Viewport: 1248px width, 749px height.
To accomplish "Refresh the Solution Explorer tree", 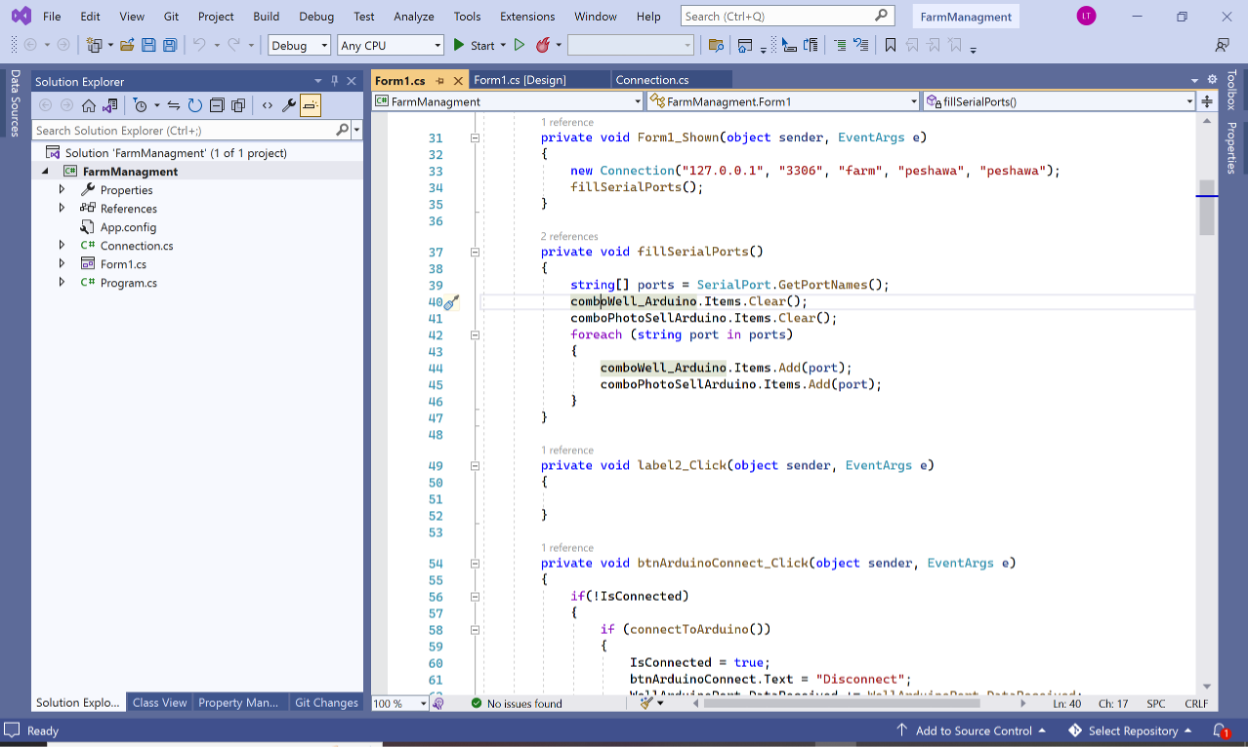I will pos(195,105).
